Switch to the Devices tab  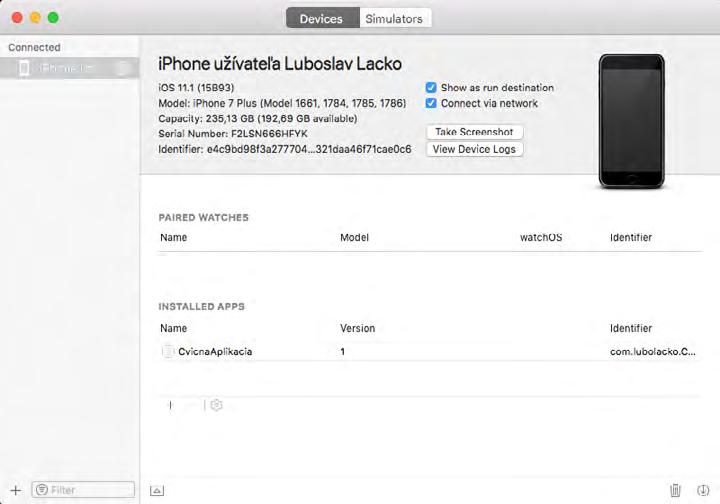point(322,18)
